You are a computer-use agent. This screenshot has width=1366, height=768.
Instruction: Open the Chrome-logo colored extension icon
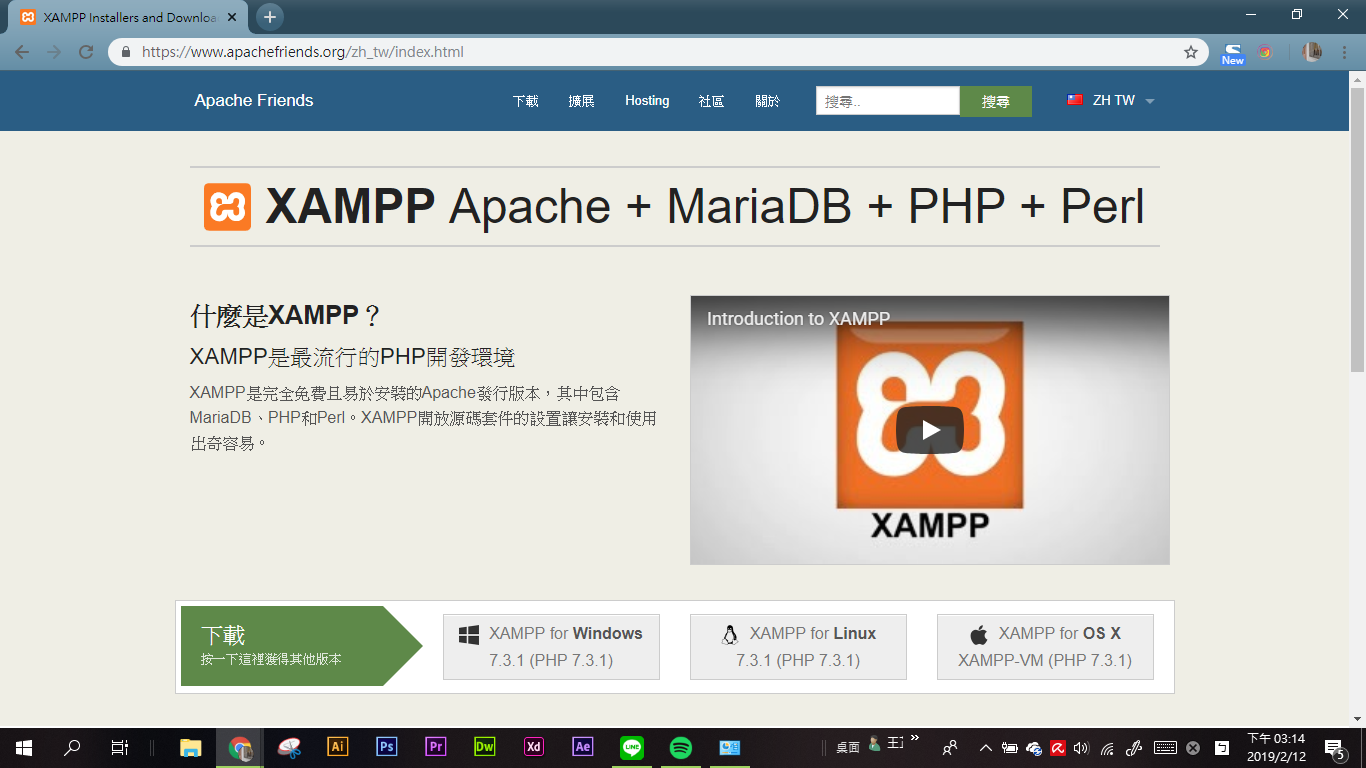1265,52
